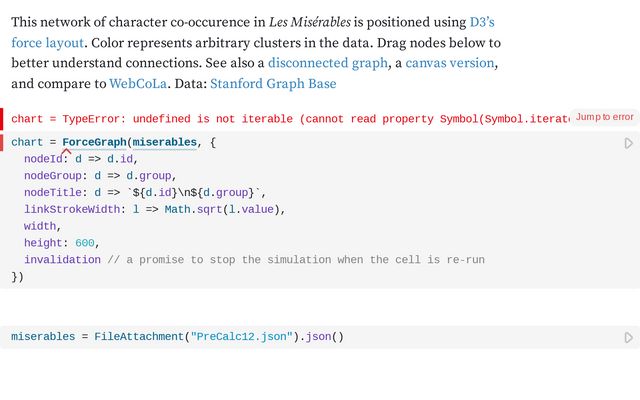Run the chart cell with its play icon
The height and width of the screenshot is (400, 640).
click(x=628, y=144)
